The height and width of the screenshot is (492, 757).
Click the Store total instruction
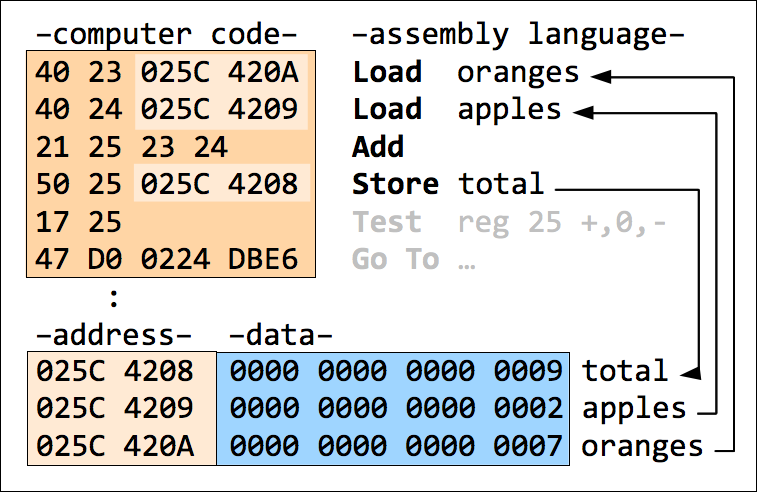pyautogui.click(x=448, y=184)
